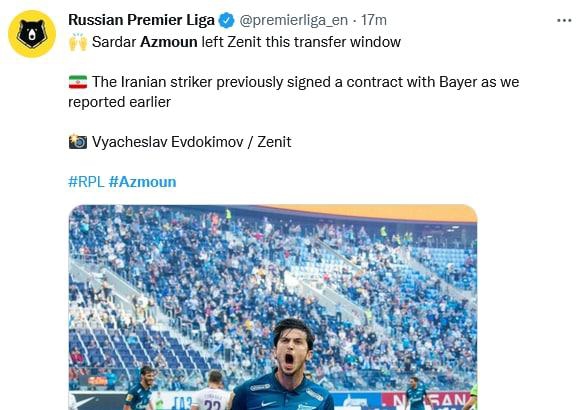Click the Russian Premier Liga account name
This screenshot has width=585, height=410.
[141, 20]
